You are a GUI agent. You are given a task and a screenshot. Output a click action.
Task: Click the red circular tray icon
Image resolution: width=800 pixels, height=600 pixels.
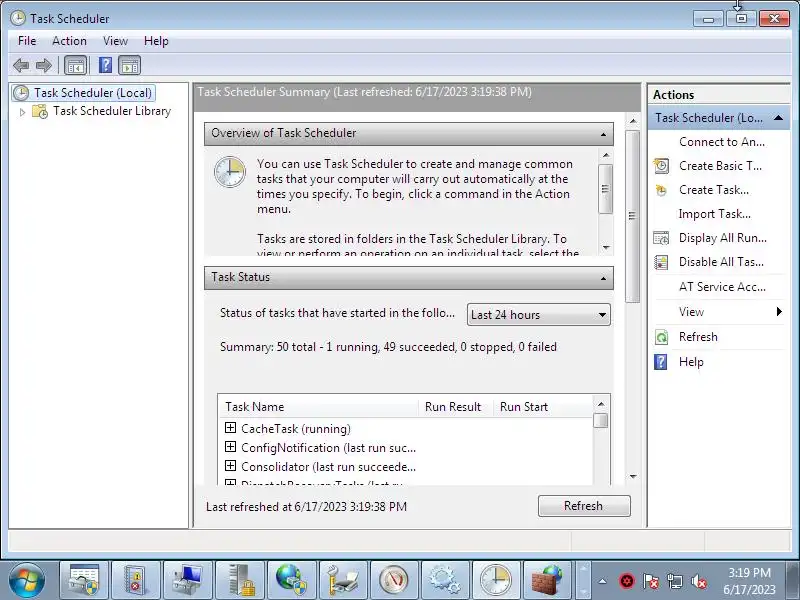click(x=627, y=581)
